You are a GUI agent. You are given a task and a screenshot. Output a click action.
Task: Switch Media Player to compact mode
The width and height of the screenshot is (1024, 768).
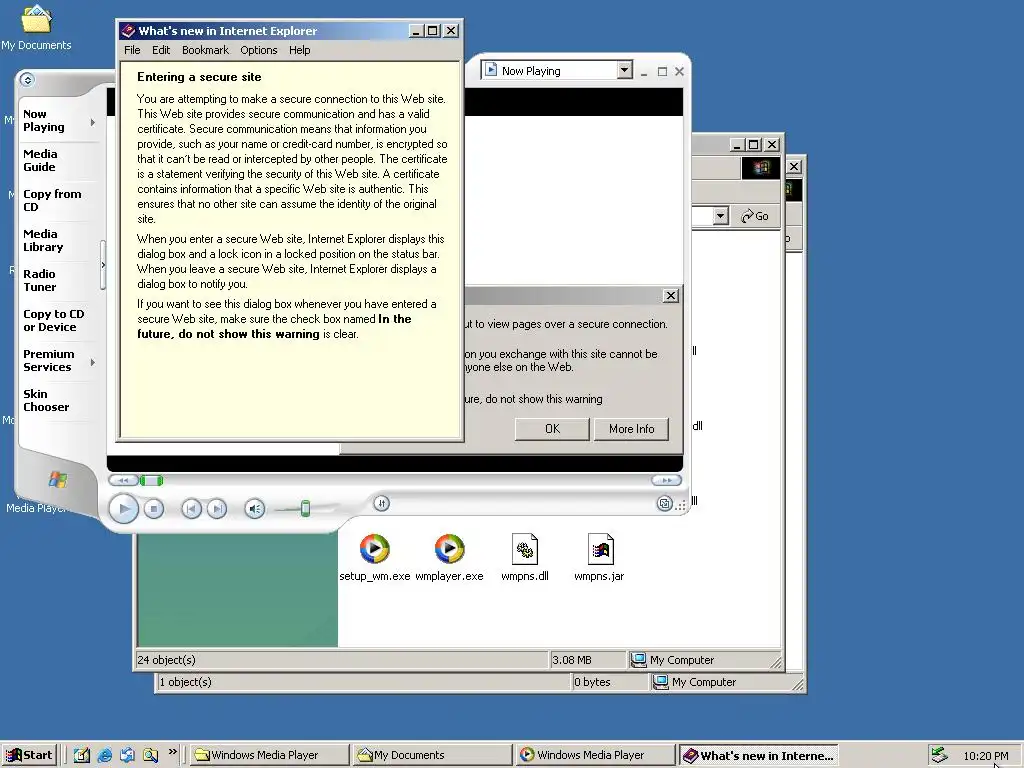click(664, 504)
